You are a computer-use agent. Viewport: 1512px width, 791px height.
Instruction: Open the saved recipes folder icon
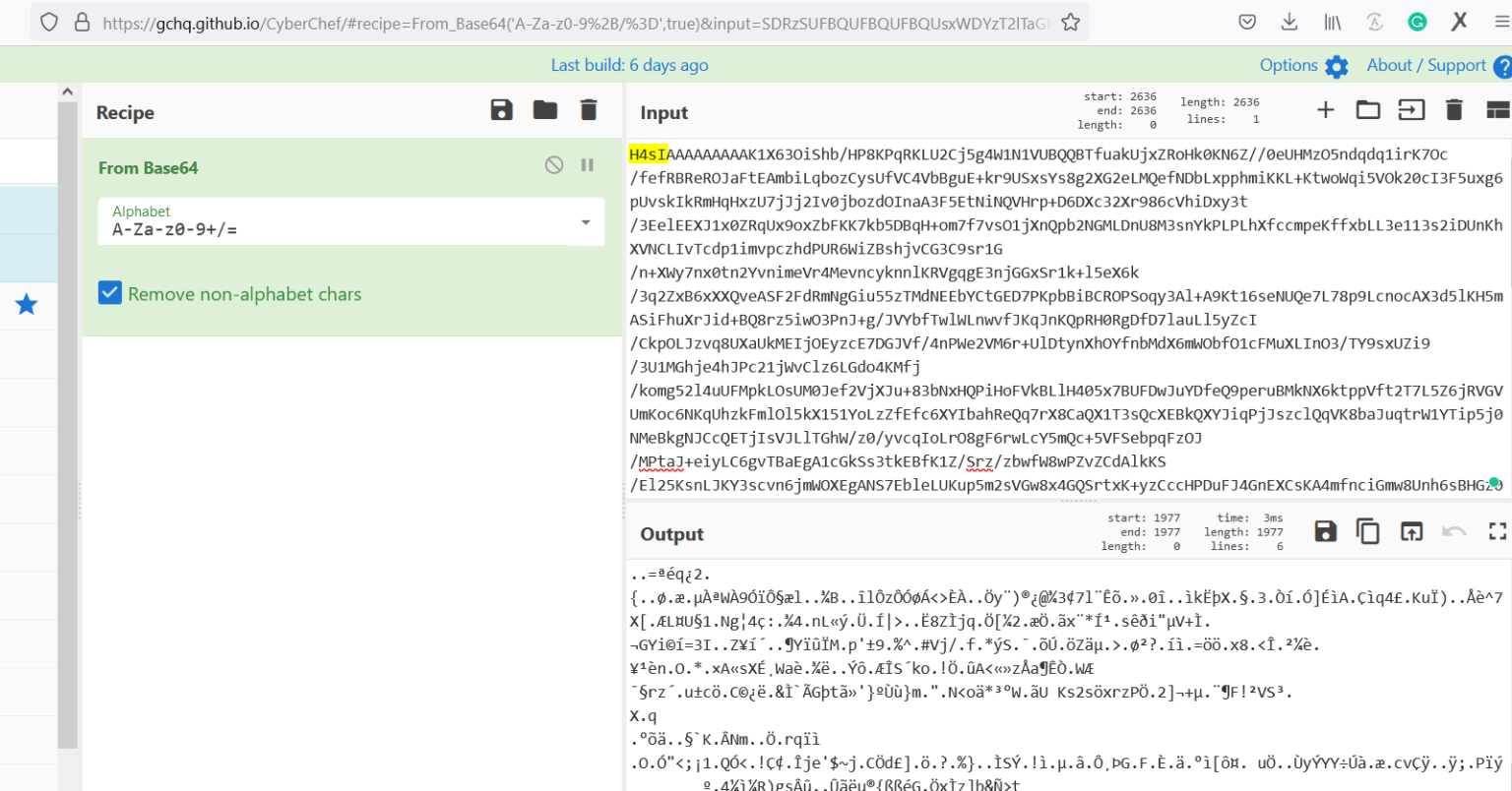click(x=544, y=110)
